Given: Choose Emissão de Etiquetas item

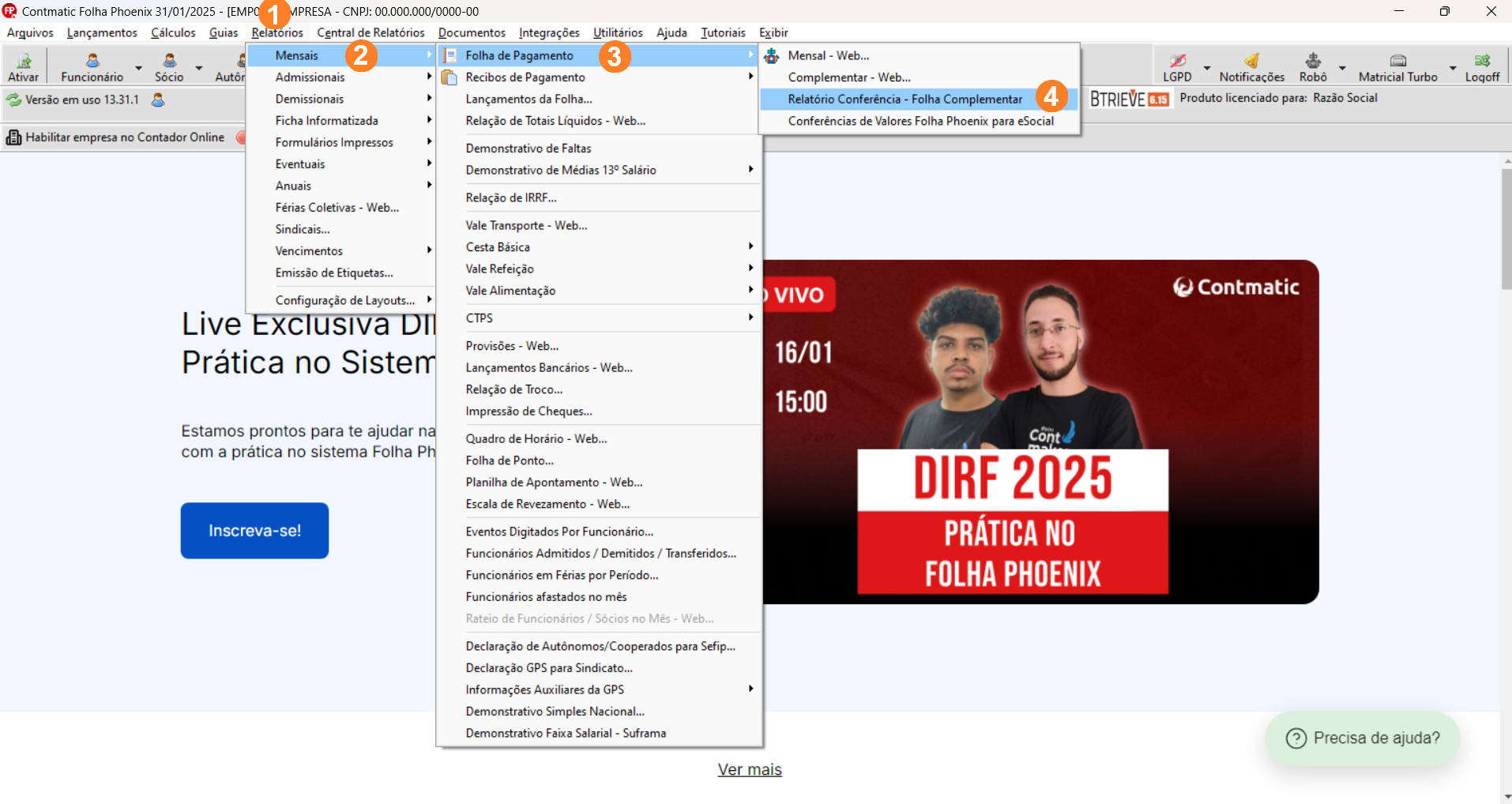Looking at the screenshot, I should click(341, 272).
